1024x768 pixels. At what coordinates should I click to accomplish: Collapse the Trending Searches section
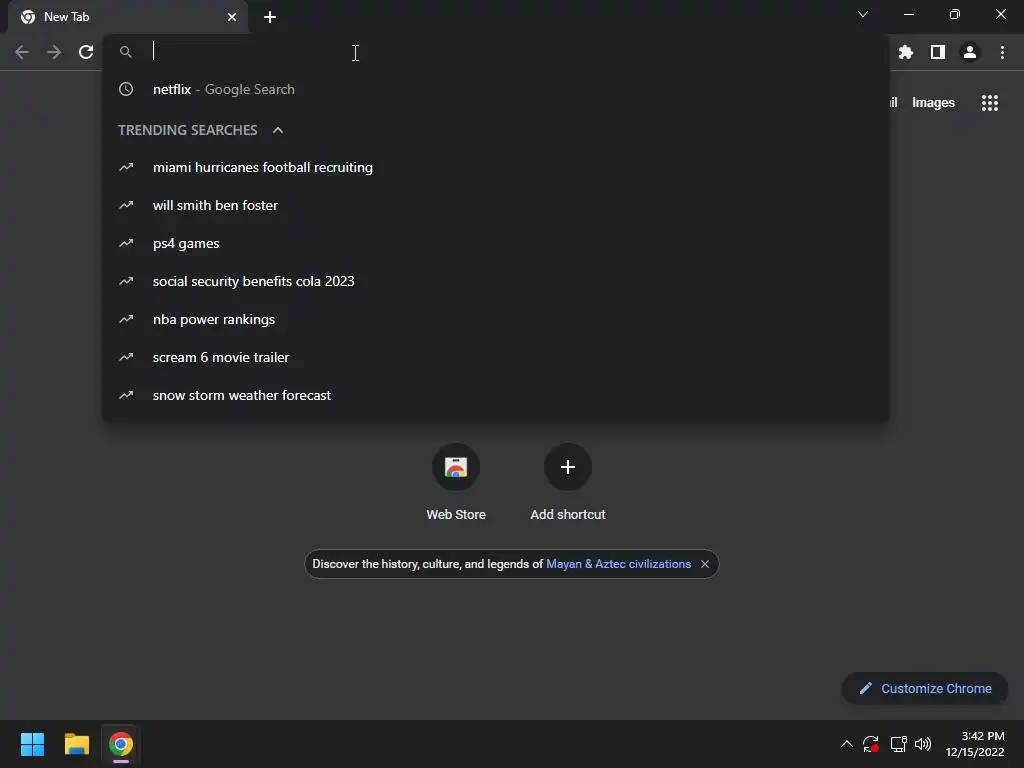point(278,130)
